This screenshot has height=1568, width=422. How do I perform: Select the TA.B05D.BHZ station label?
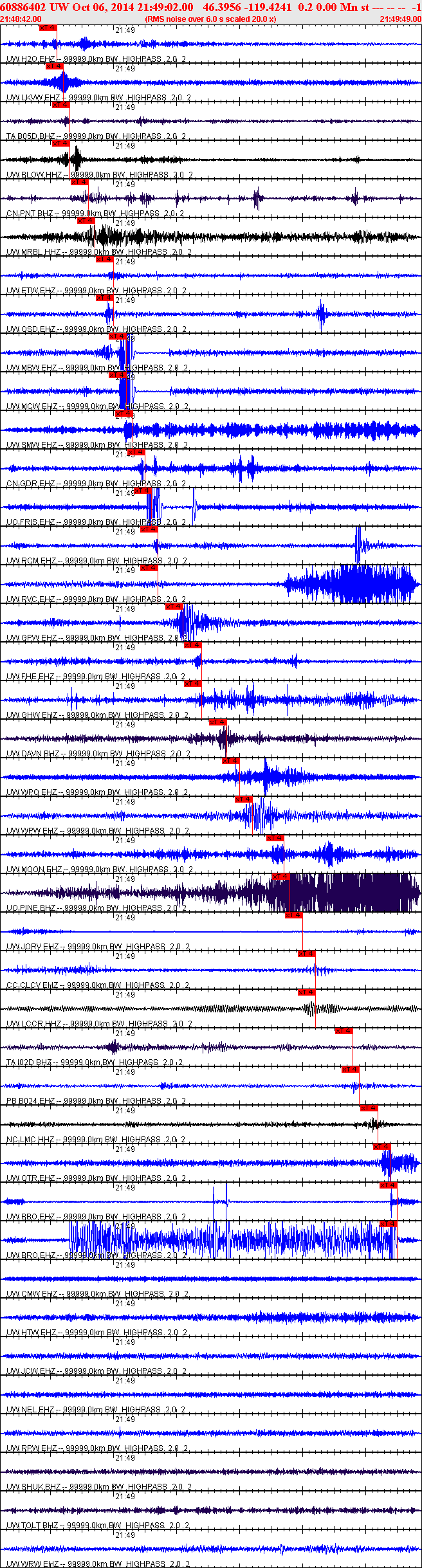click(96, 136)
